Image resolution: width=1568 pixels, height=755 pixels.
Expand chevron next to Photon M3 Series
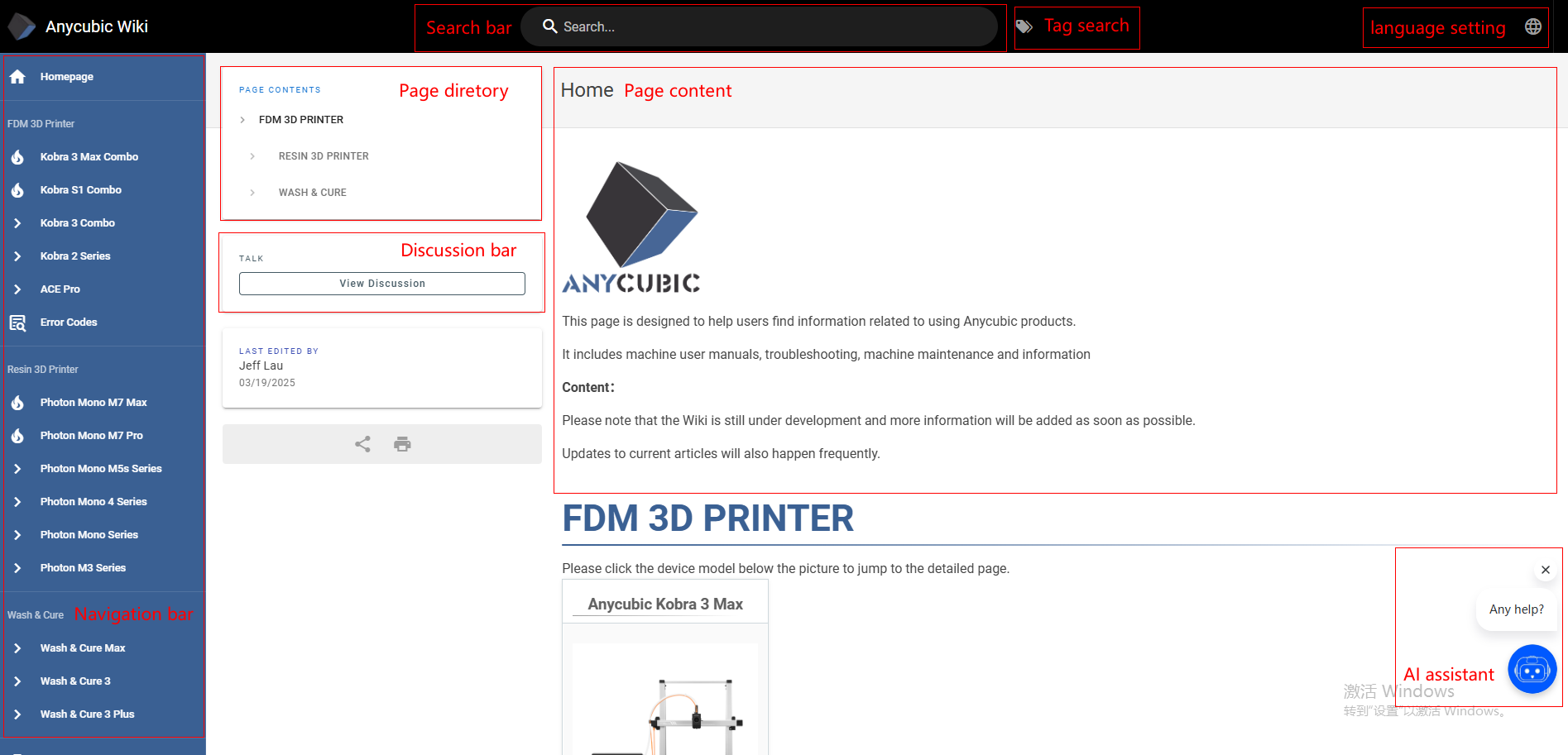click(17, 568)
